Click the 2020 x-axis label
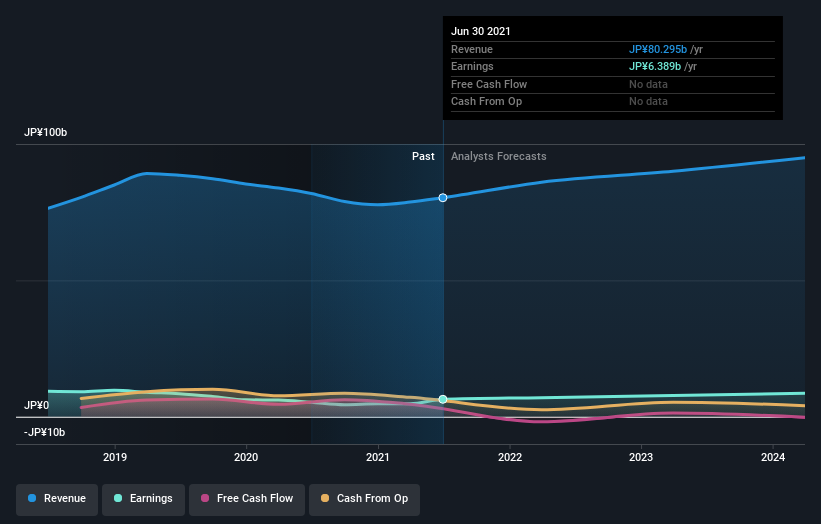Image resolution: width=821 pixels, height=524 pixels. point(246,458)
